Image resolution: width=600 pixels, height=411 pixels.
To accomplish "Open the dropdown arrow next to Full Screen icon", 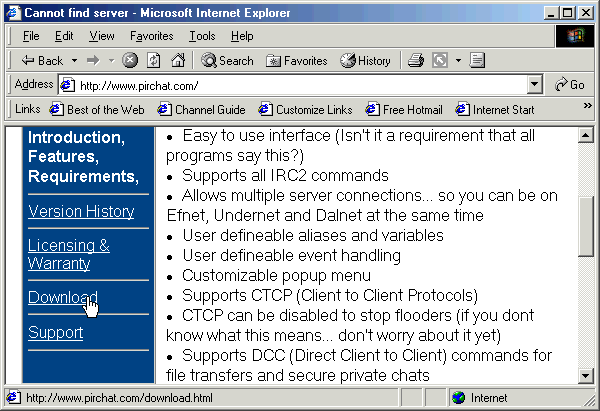I will click(x=458, y=60).
